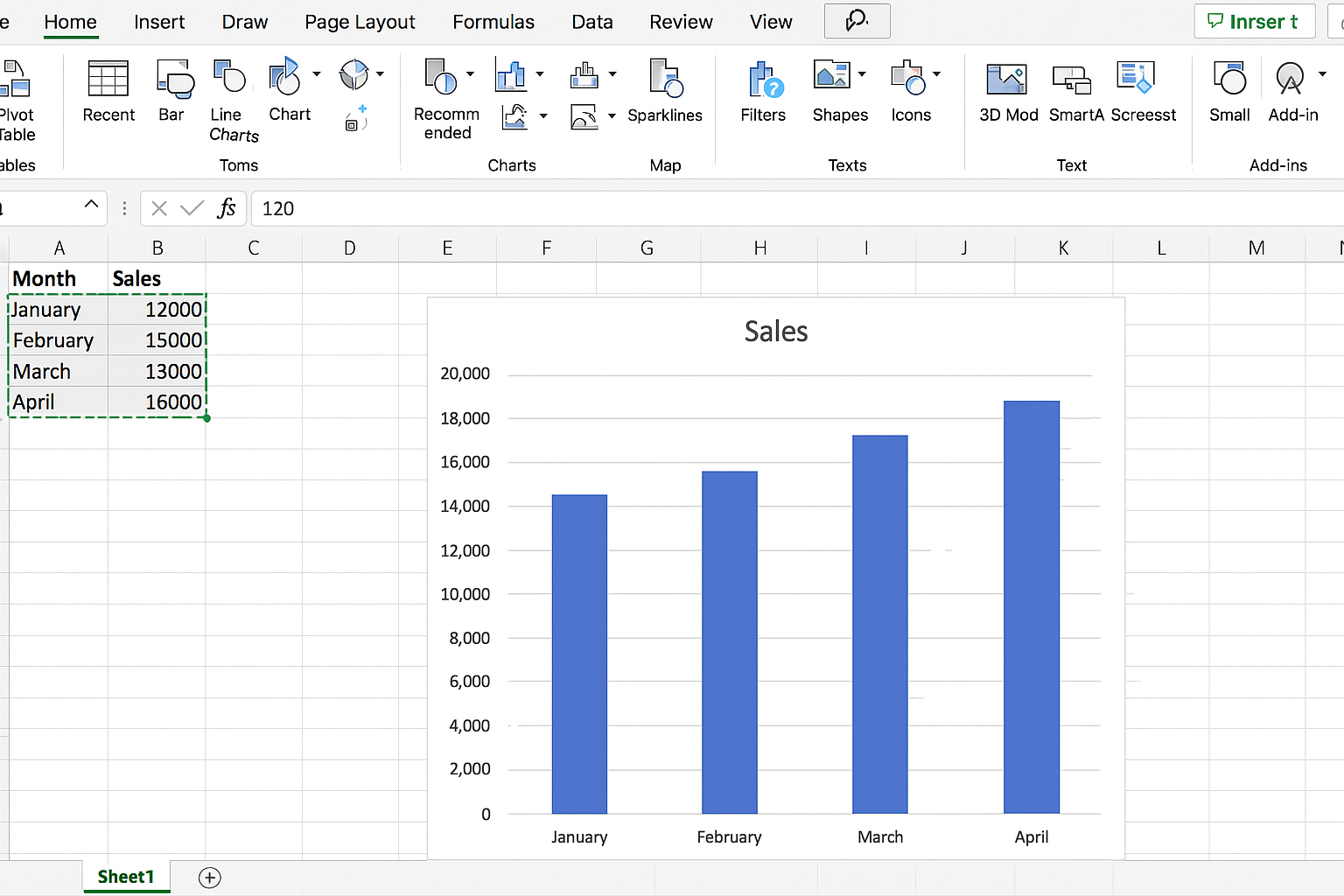This screenshot has height=896, width=1344.
Task: Click the combo chart icon
Action: pyautogui.click(x=584, y=116)
